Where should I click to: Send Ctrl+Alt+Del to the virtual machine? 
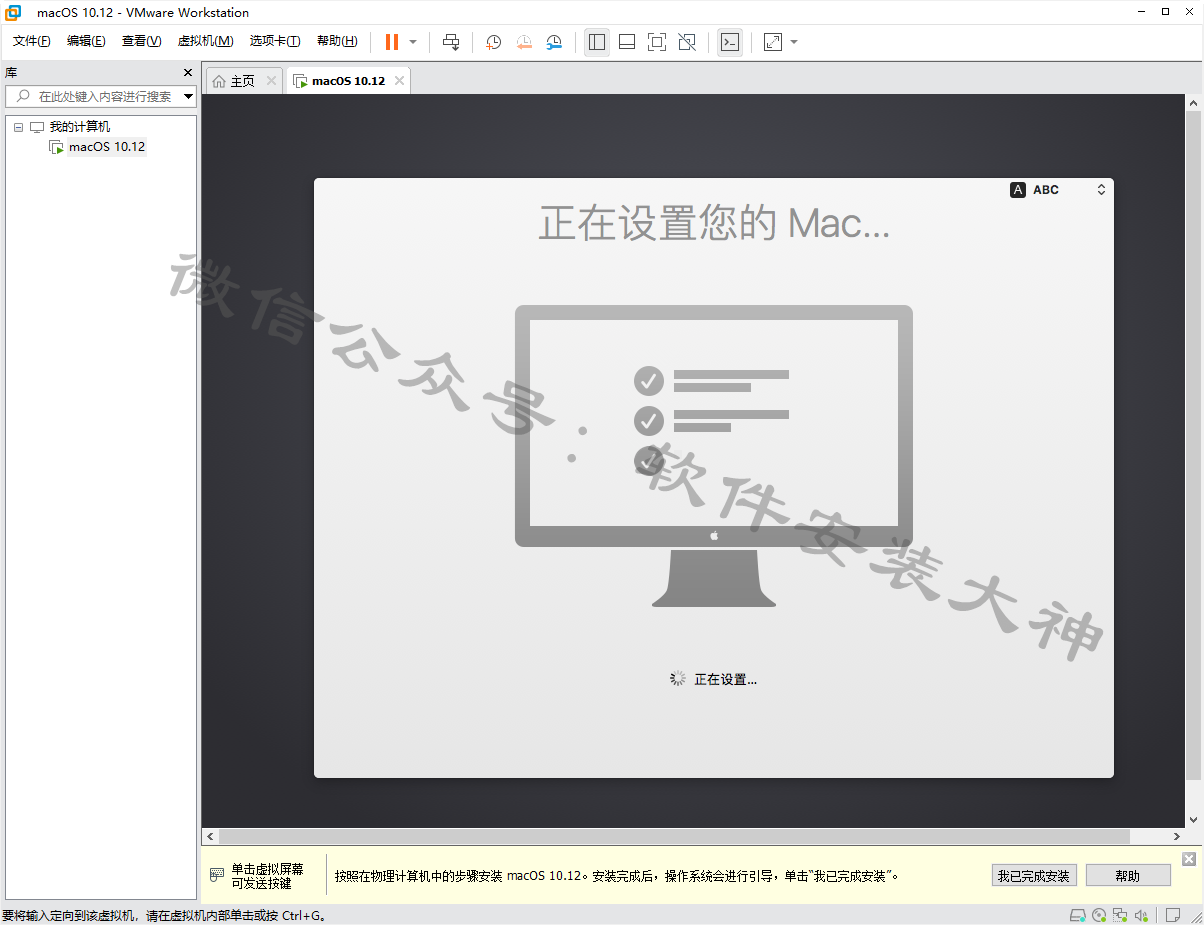[x=451, y=42]
